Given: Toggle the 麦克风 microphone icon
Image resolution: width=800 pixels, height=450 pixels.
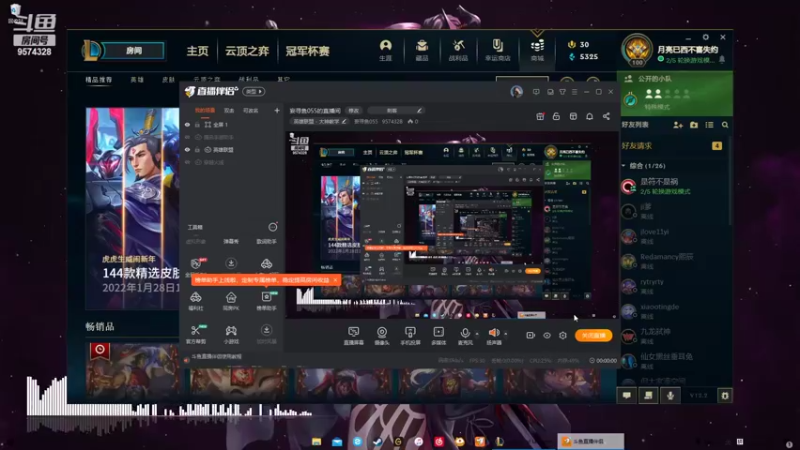Looking at the screenshot, I should [x=465, y=336].
